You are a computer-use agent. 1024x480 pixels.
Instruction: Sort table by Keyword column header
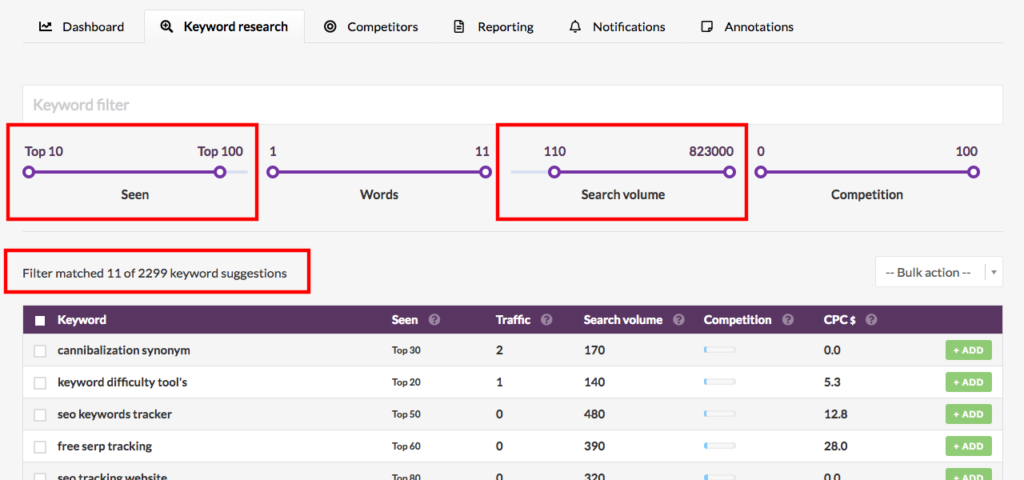pos(82,320)
